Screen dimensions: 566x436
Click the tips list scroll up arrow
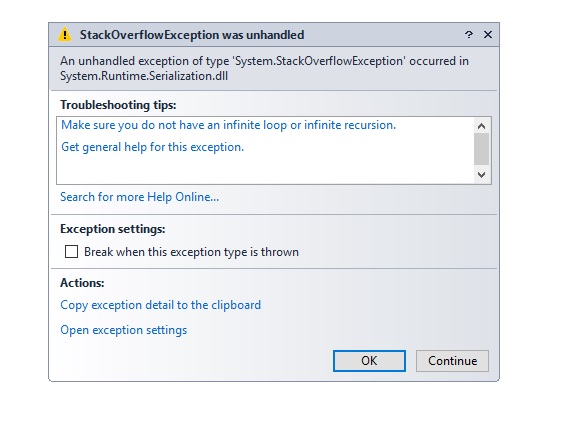481,126
